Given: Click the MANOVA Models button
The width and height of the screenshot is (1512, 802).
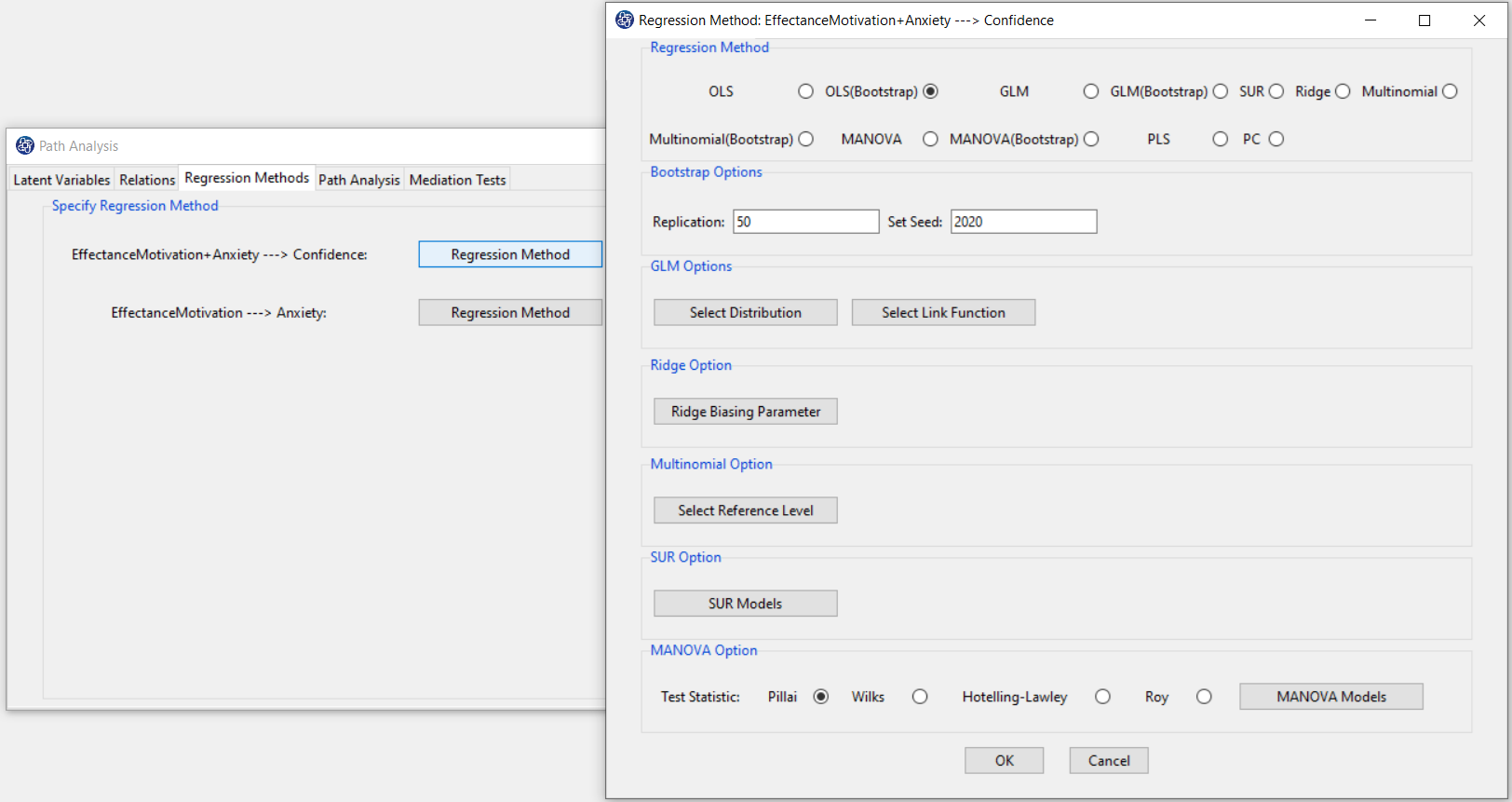Looking at the screenshot, I should [x=1331, y=697].
